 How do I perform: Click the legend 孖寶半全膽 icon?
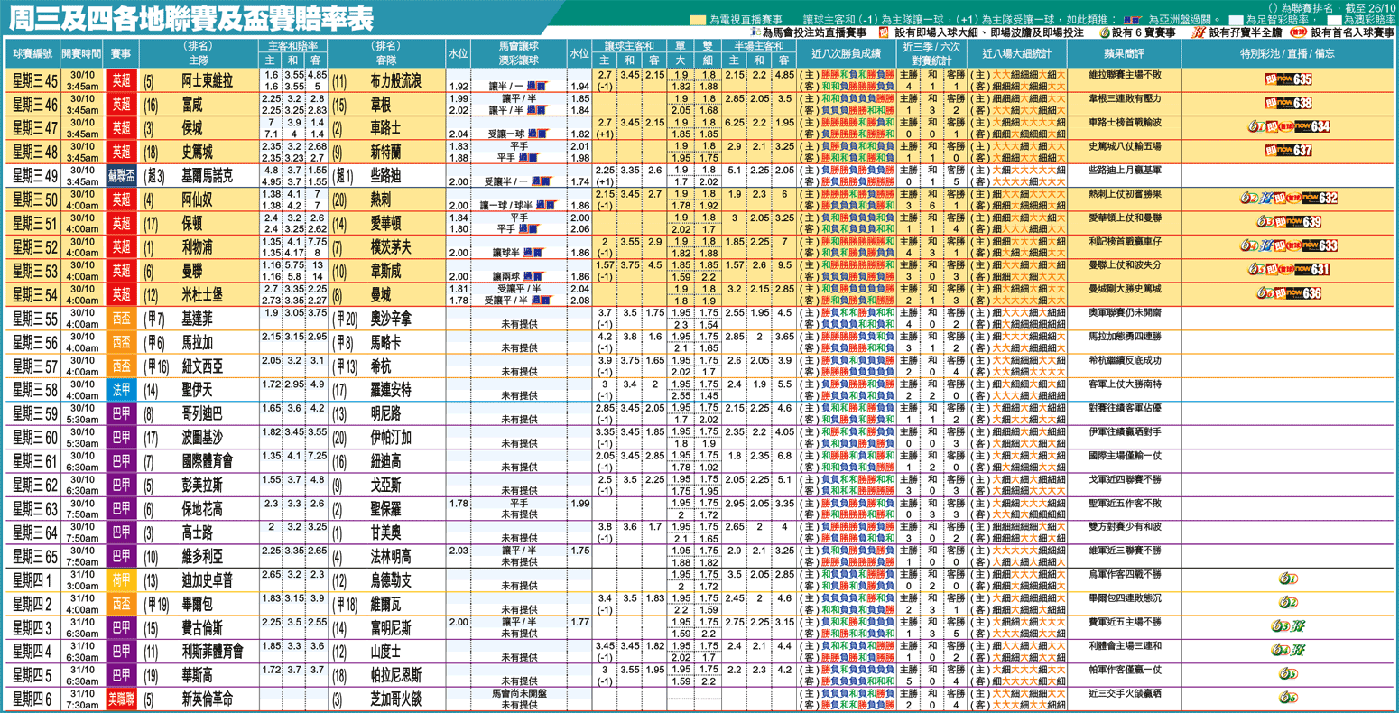click(x=1200, y=33)
